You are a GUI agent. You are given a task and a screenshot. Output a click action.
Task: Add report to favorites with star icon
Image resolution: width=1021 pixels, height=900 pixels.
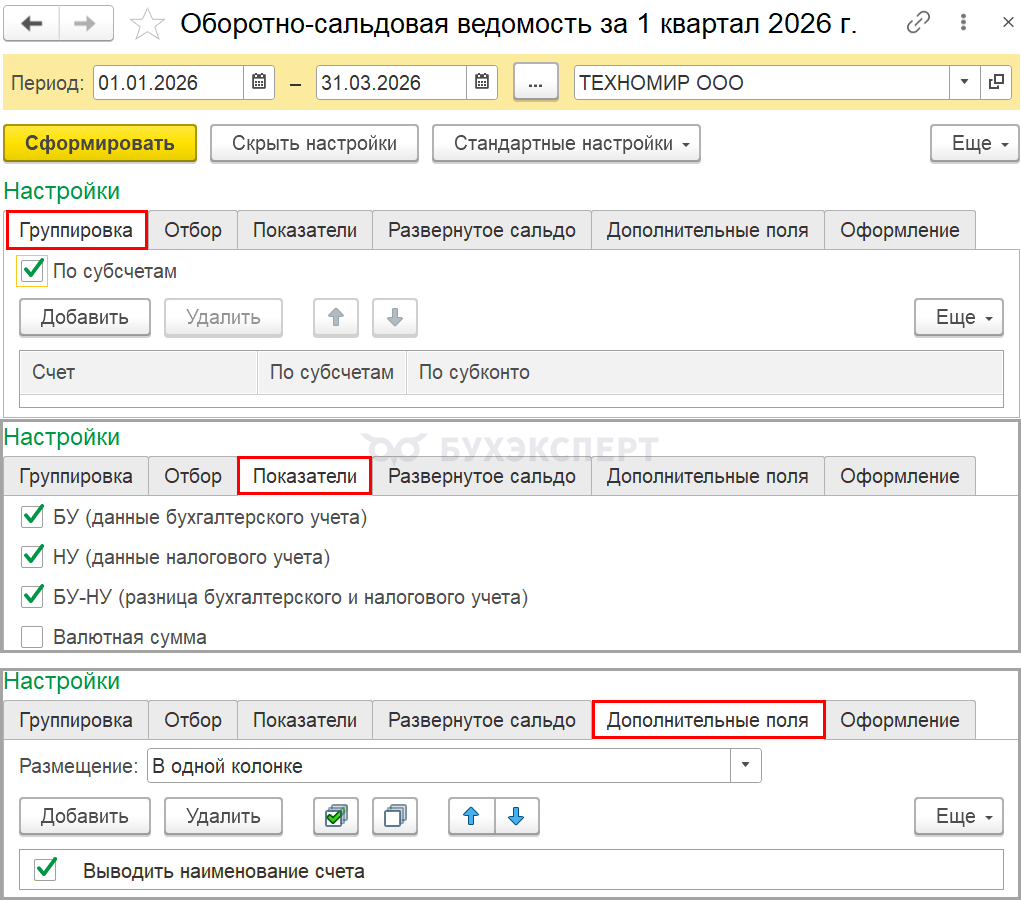point(148,24)
